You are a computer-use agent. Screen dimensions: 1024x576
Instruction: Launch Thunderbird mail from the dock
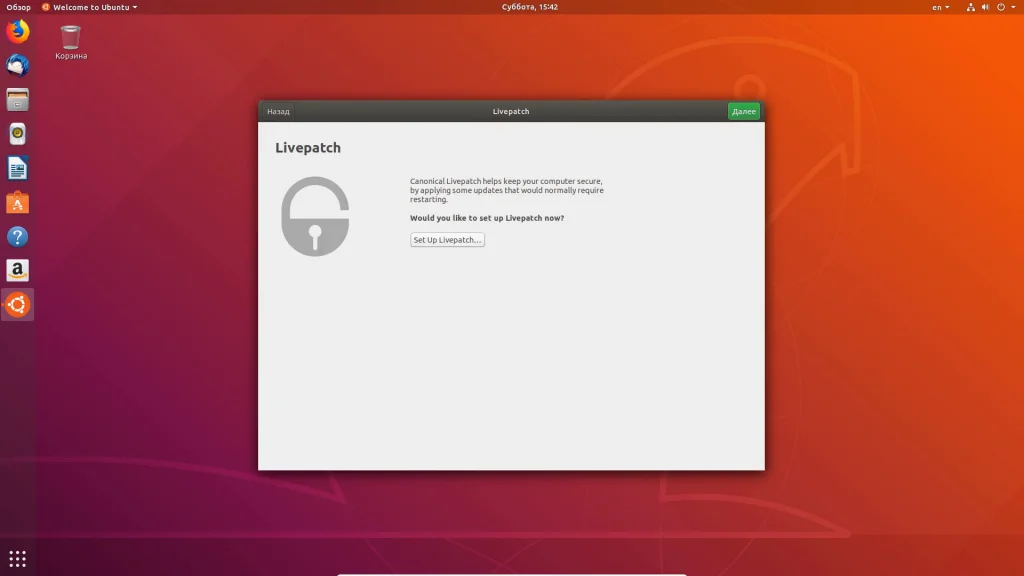18,65
